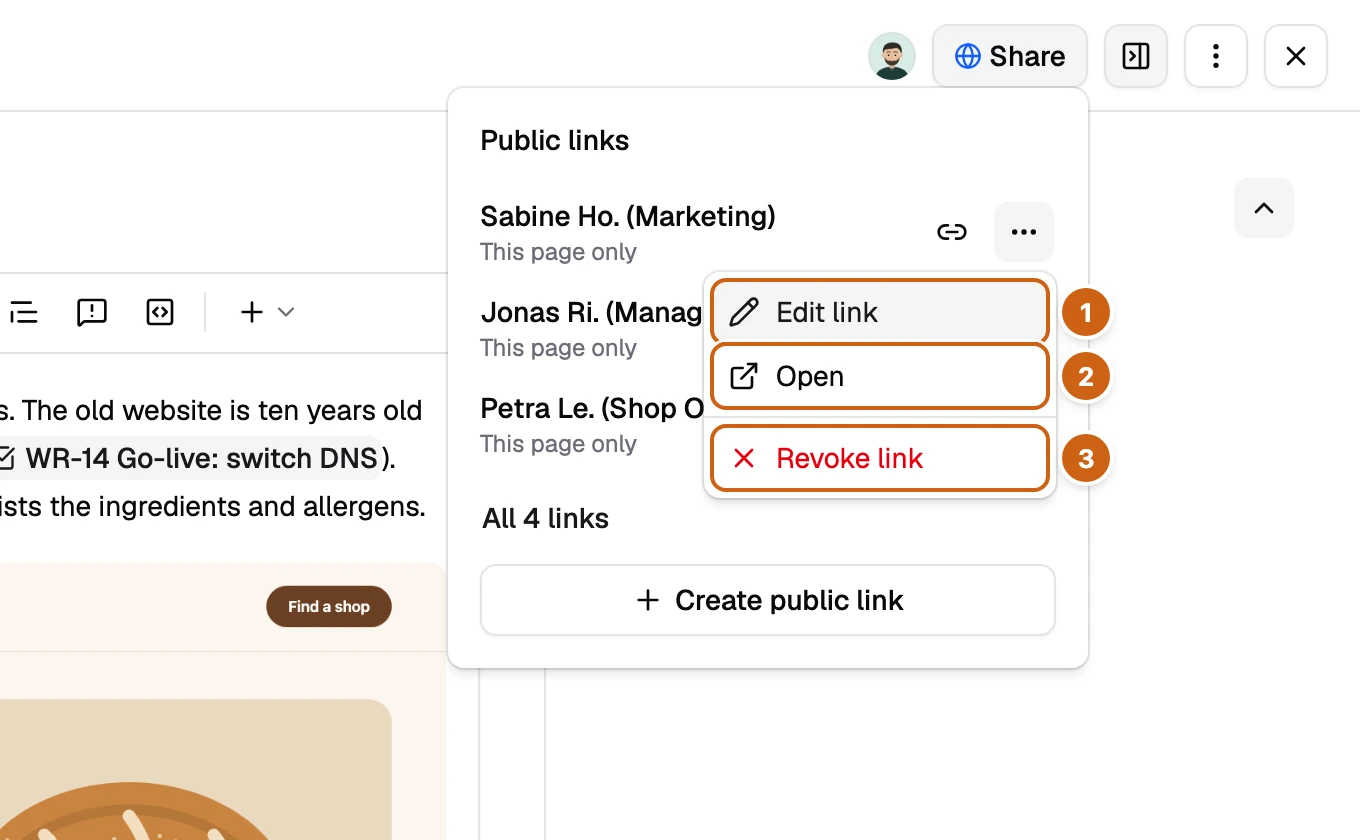Image resolution: width=1360 pixels, height=840 pixels.
Task: Open the plus insert dropdown
Action: pos(267,312)
